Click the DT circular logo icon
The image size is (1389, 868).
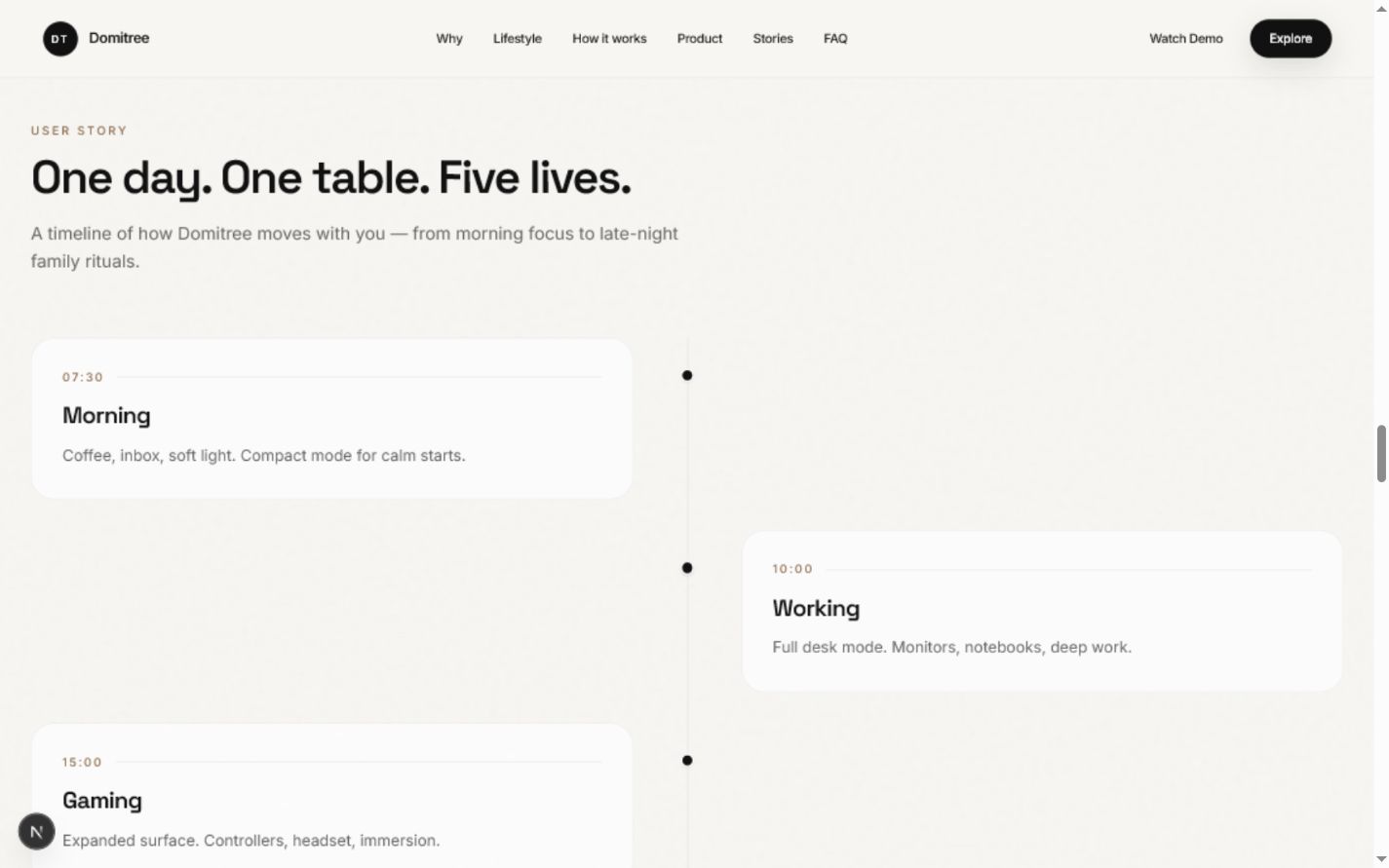(x=59, y=39)
